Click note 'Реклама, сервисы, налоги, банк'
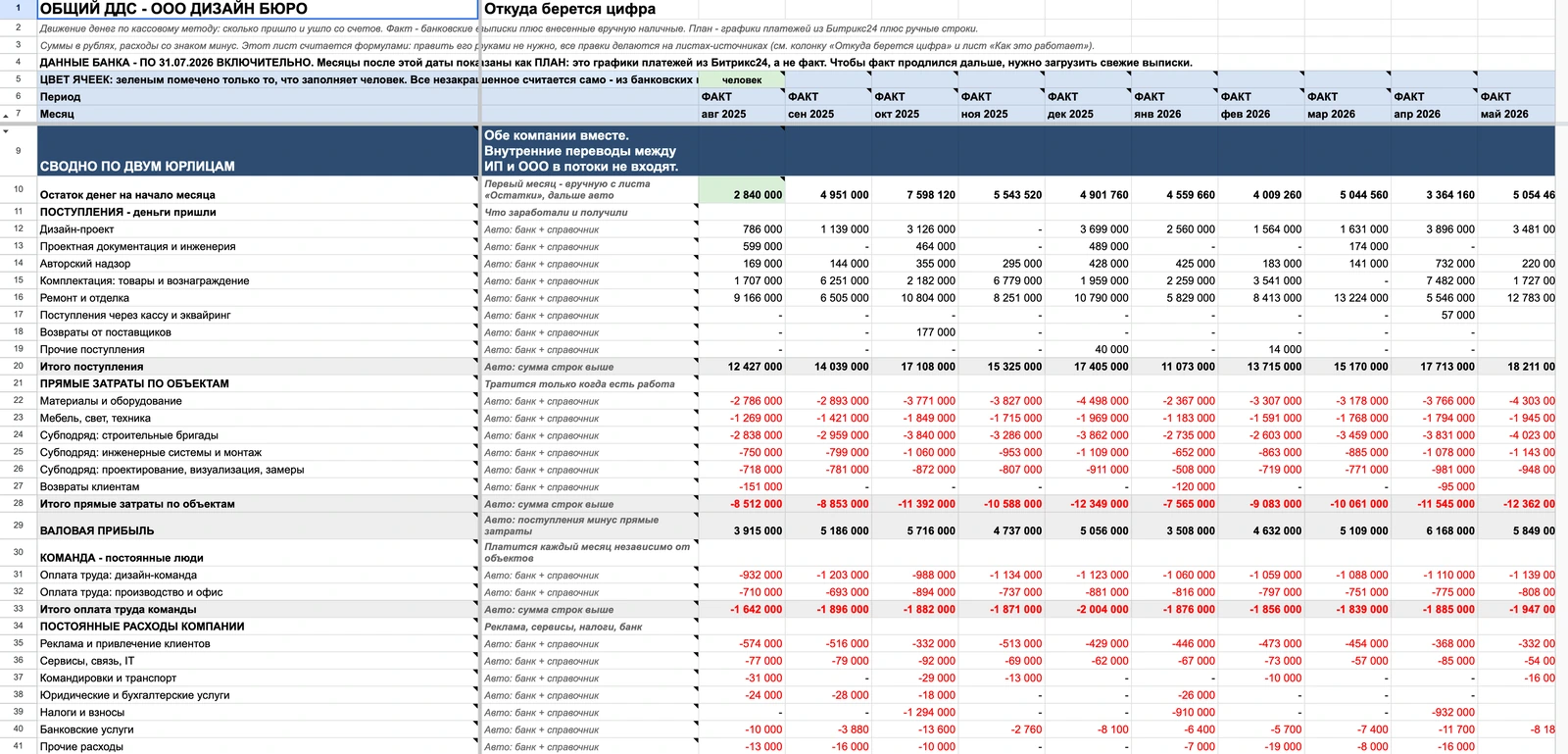The height and width of the screenshot is (754, 1568). pyautogui.click(x=589, y=627)
